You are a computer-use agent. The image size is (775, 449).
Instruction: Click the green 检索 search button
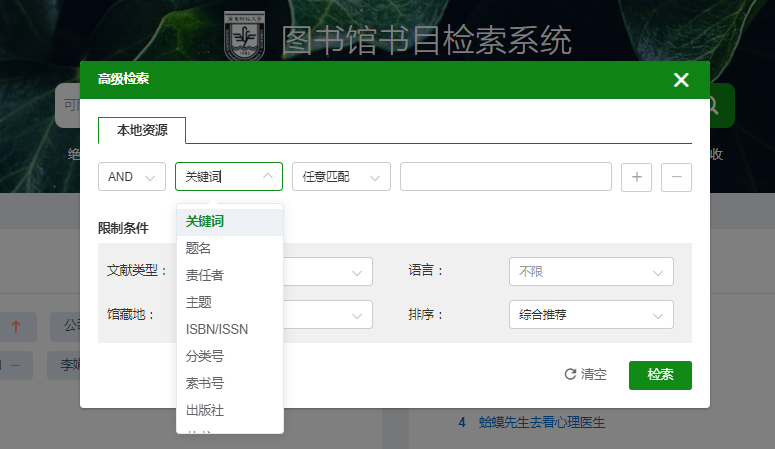point(660,375)
